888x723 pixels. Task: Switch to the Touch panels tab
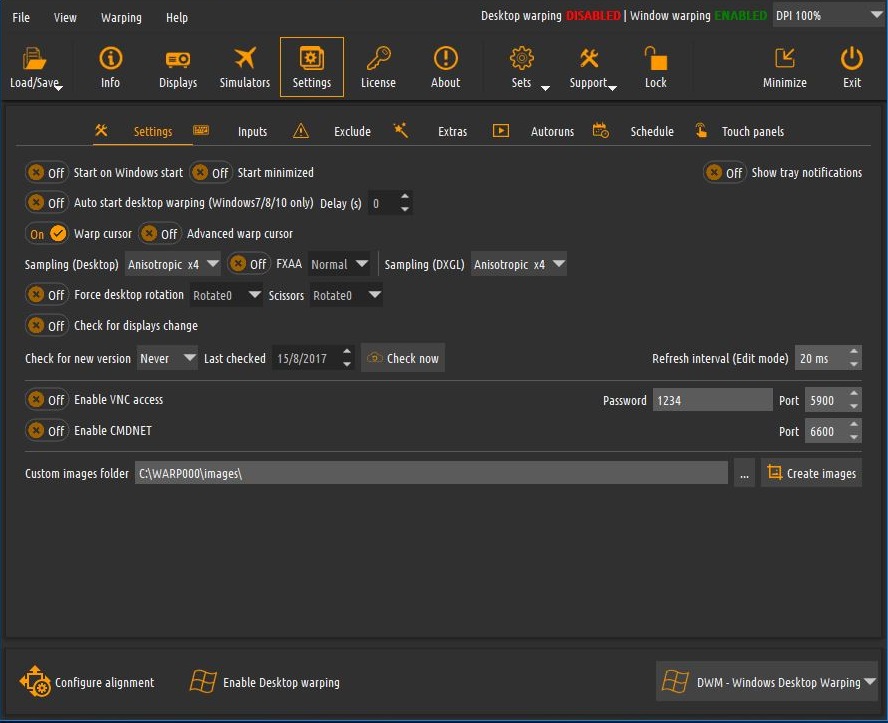click(x=753, y=131)
